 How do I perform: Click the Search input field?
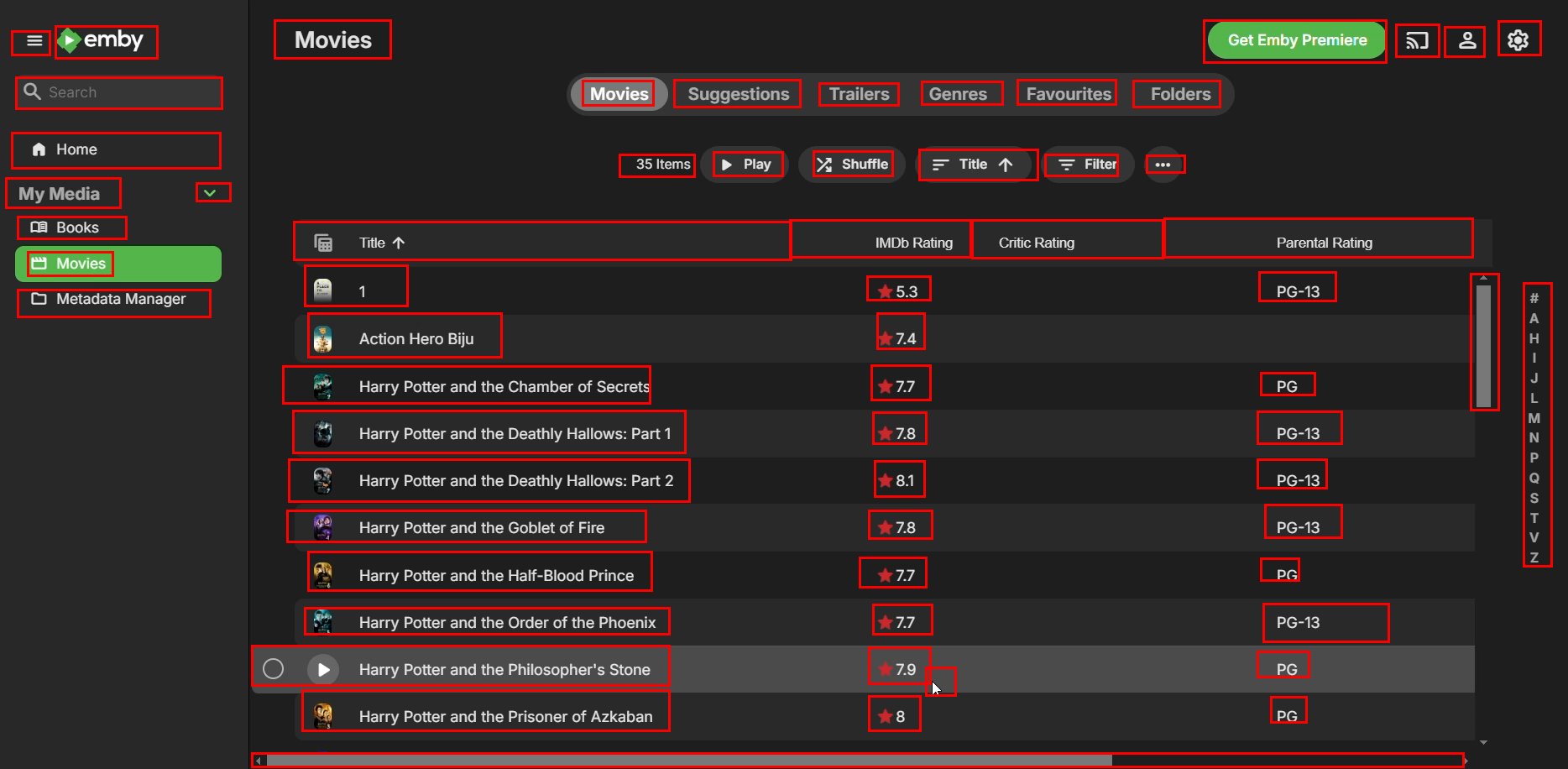(x=119, y=92)
